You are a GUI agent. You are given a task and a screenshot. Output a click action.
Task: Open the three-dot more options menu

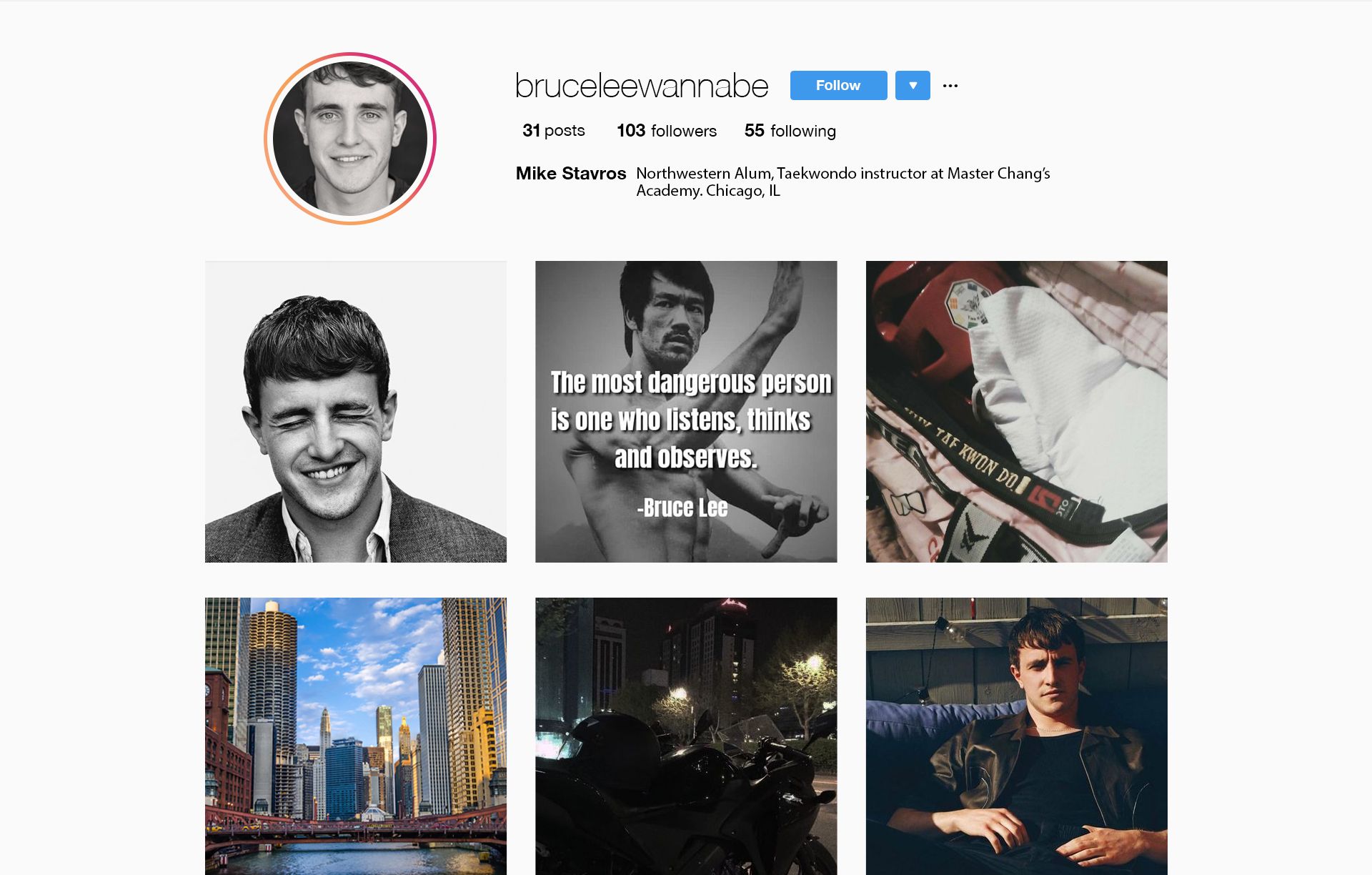click(950, 86)
